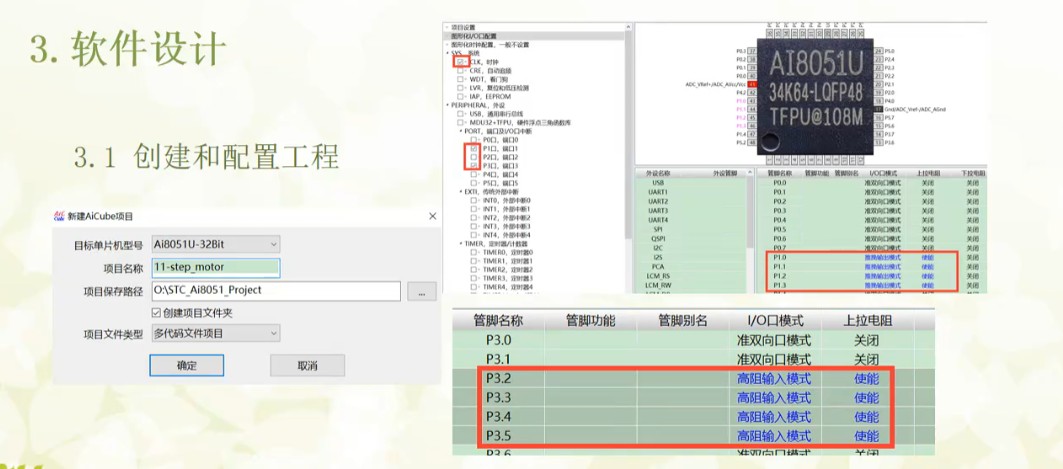Screen dimensions: 1063x469
Task: Close the 新建AiCube项目 dialog
Action: (433, 216)
